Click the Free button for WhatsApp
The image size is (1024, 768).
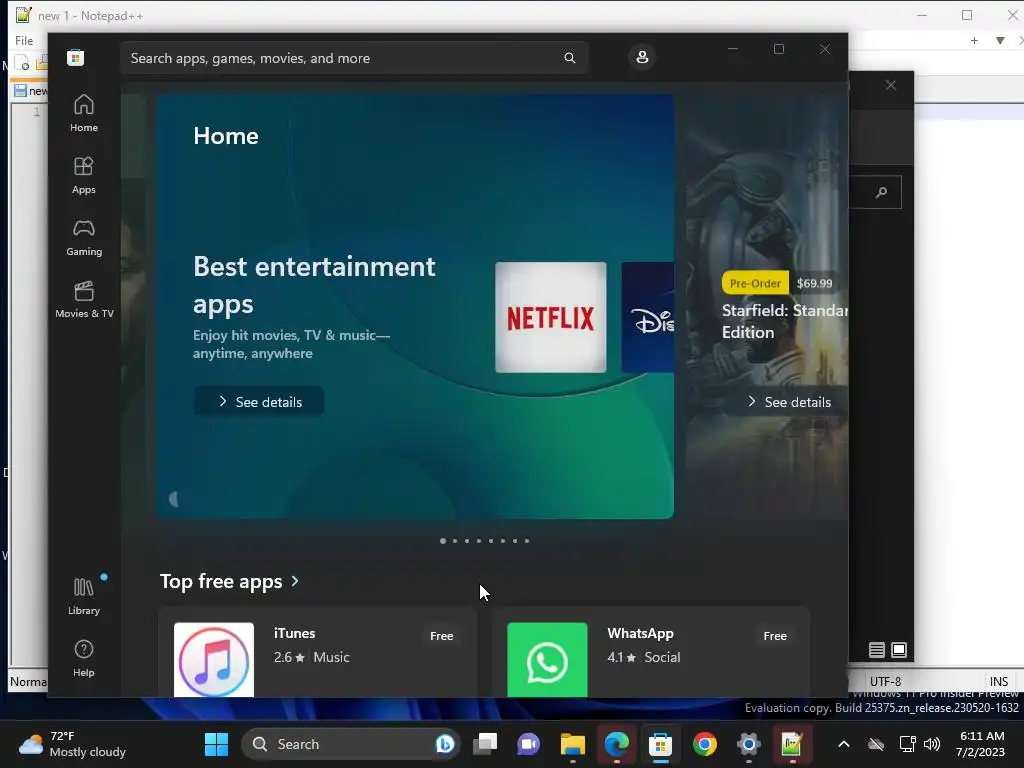[x=775, y=635]
